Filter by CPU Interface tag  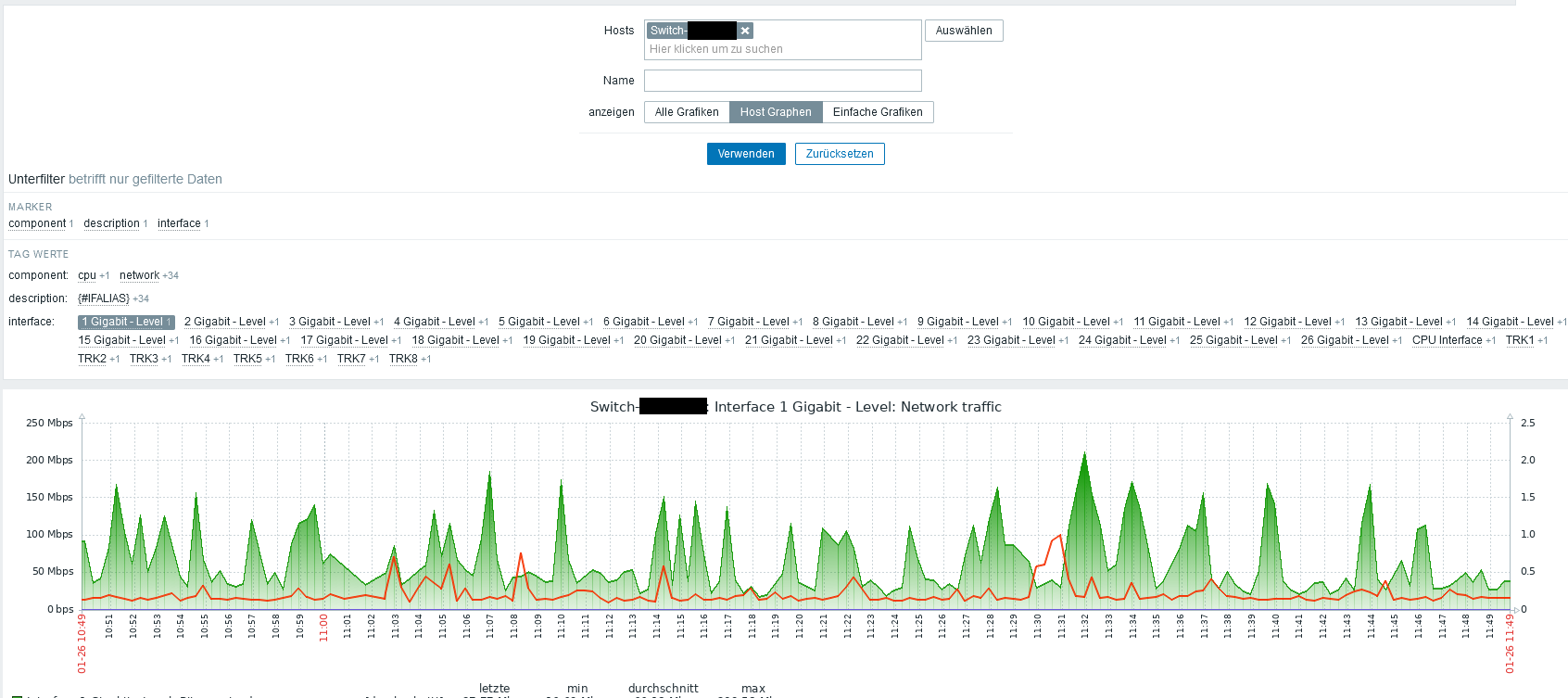(1447, 340)
